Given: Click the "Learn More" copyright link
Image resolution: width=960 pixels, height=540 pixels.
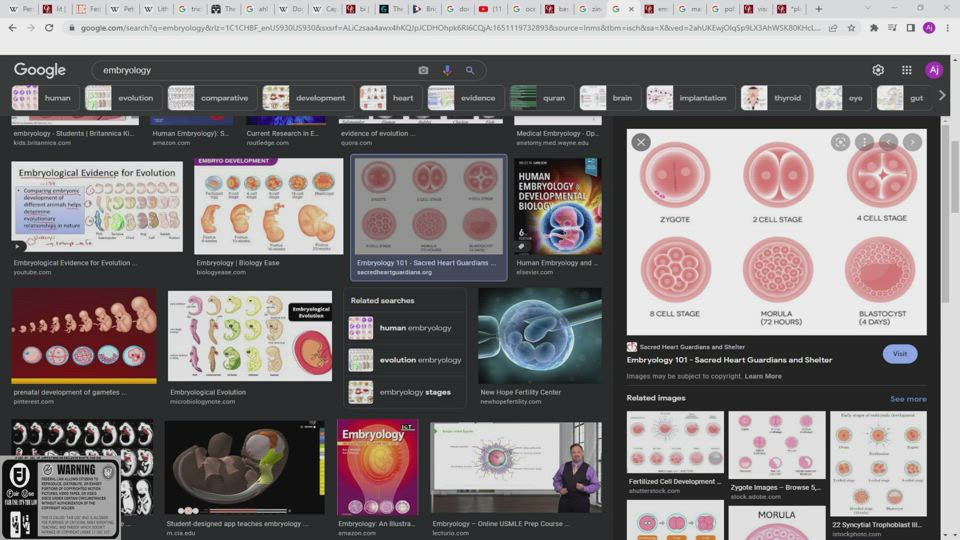Looking at the screenshot, I should [x=763, y=376].
